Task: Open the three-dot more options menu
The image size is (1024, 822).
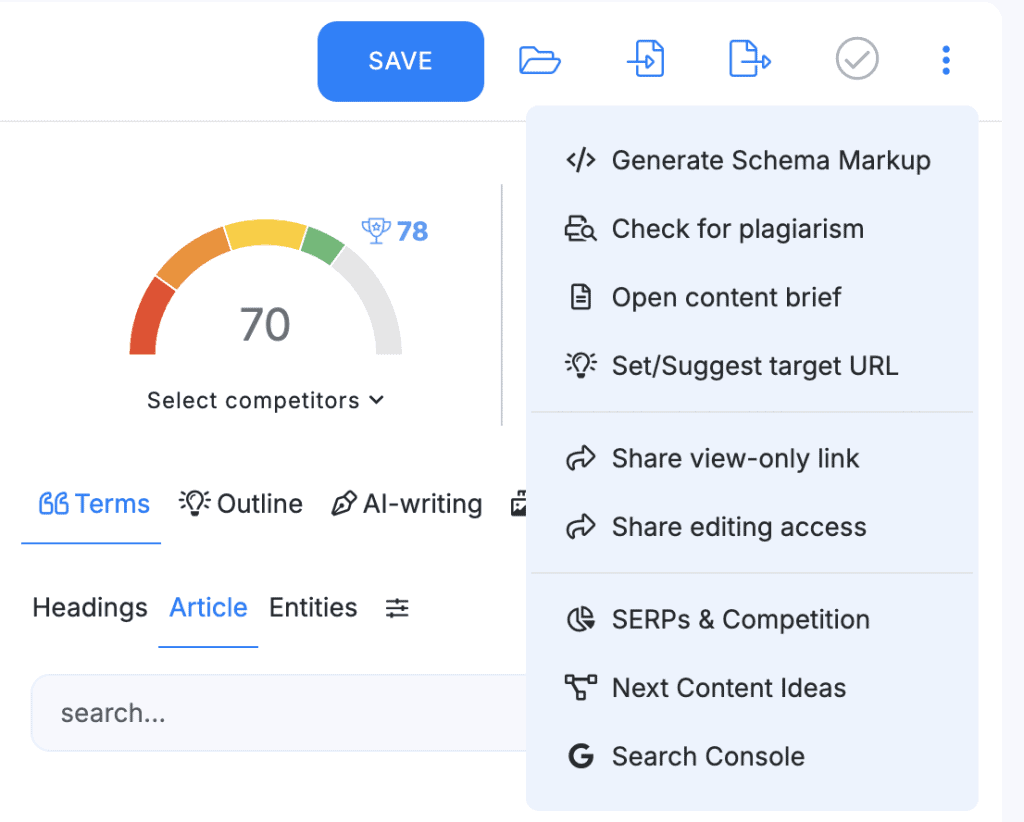Action: click(946, 61)
